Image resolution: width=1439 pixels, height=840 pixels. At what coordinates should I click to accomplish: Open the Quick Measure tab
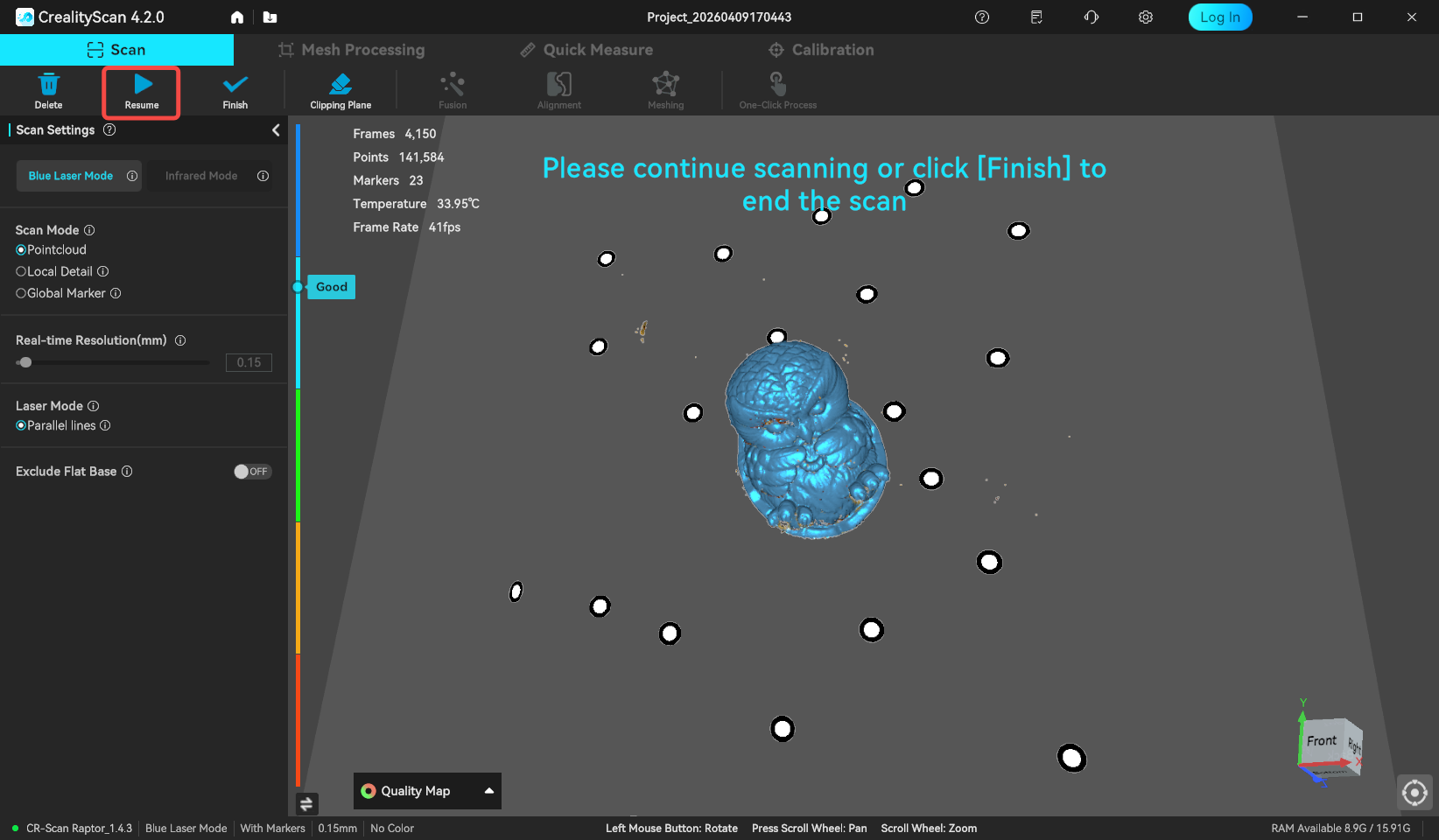tap(586, 50)
